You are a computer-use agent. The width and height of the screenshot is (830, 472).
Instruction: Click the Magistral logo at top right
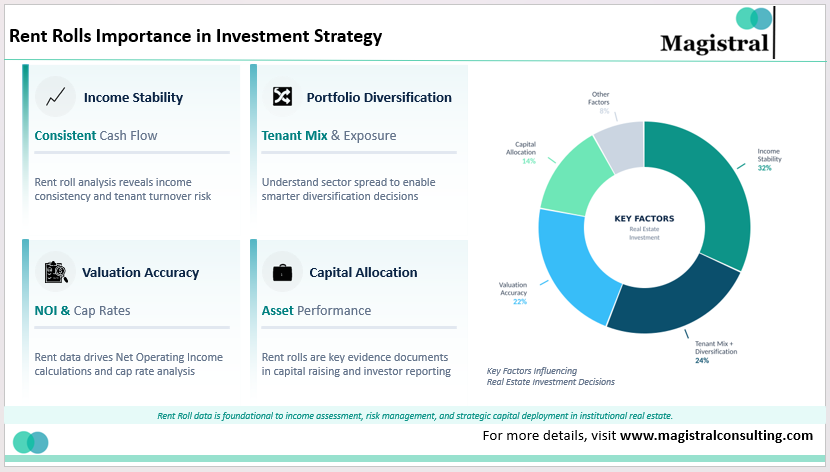click(x=718, y=33)
